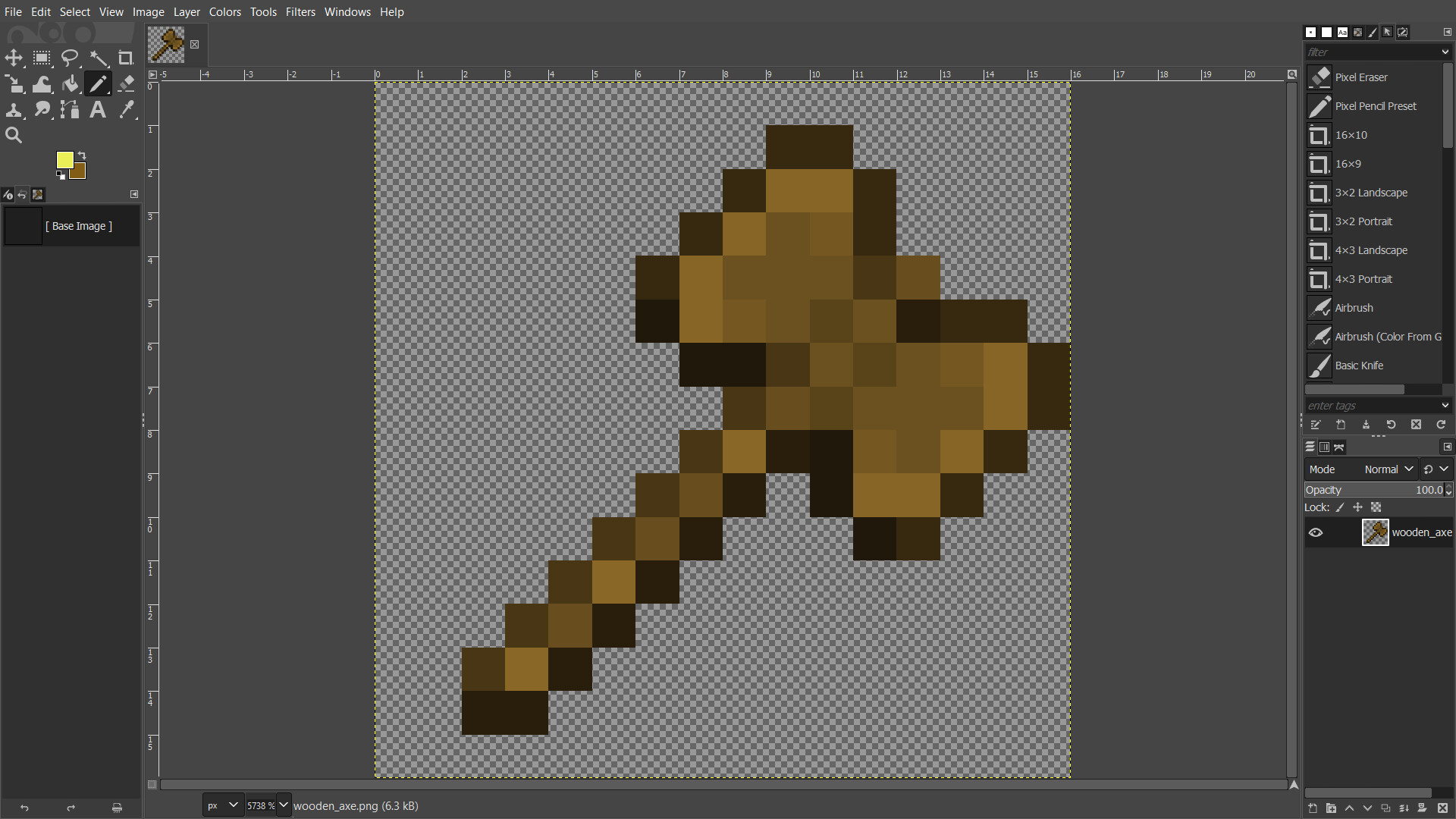
Task: Open the Colors menu
Action: pyautogui.click(x=224, y=12)
